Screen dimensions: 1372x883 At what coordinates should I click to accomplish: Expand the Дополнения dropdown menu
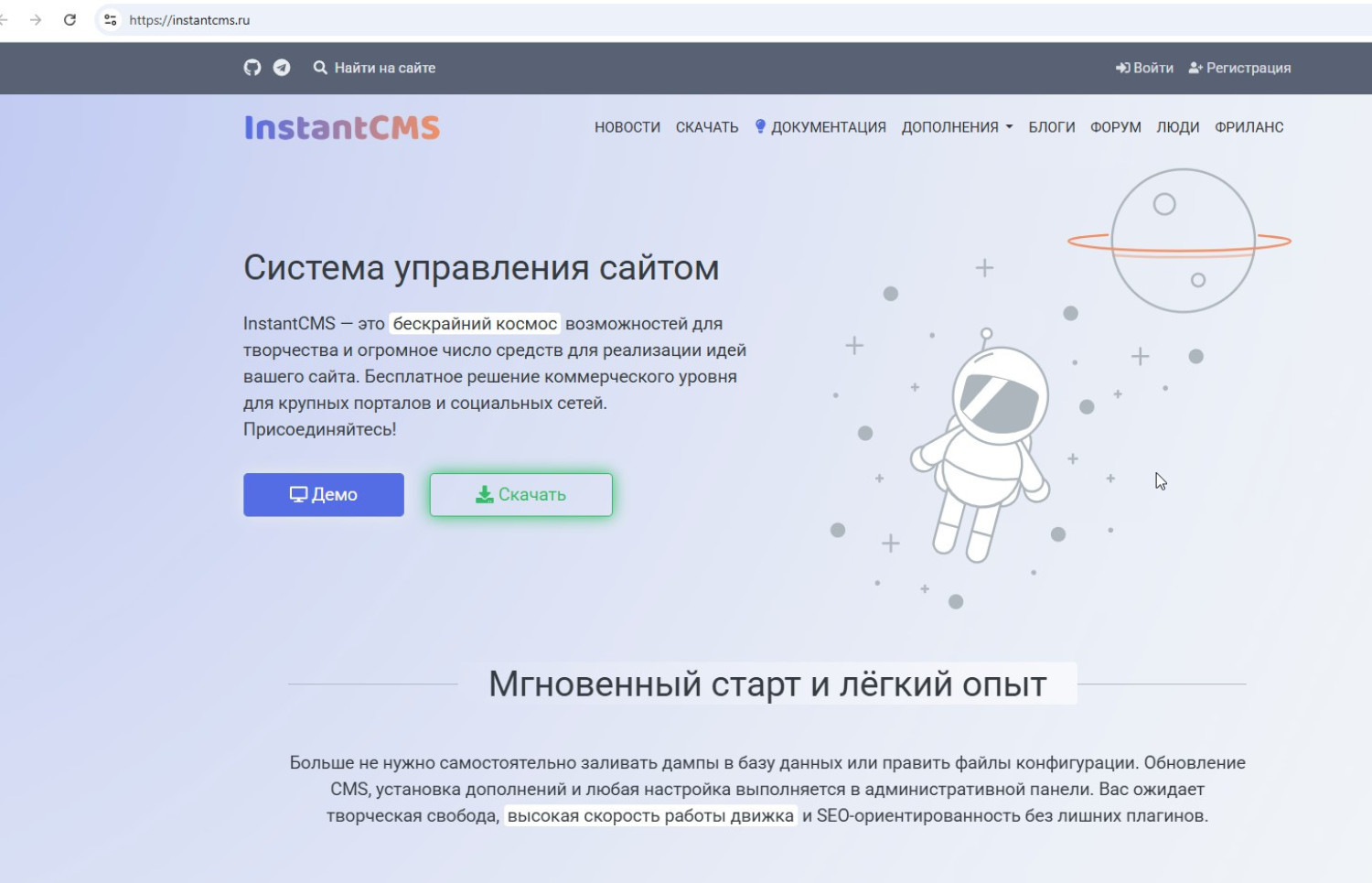tap(957, 127)
